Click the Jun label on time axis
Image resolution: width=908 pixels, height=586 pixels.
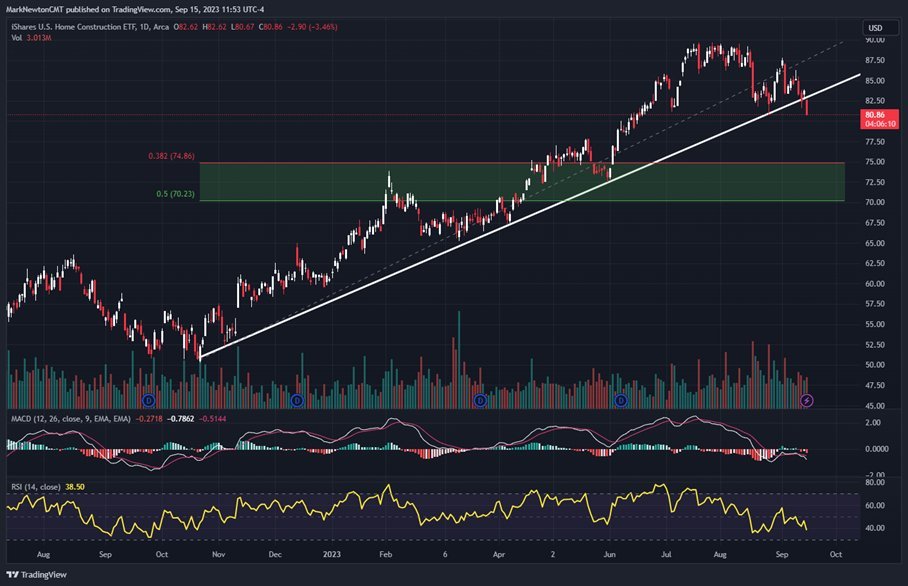click(609, 554)
